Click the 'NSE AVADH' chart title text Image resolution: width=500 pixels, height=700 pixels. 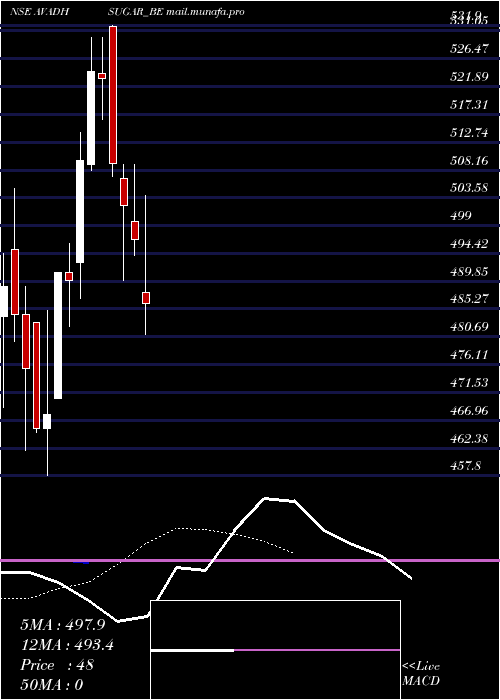click(39, 12)
